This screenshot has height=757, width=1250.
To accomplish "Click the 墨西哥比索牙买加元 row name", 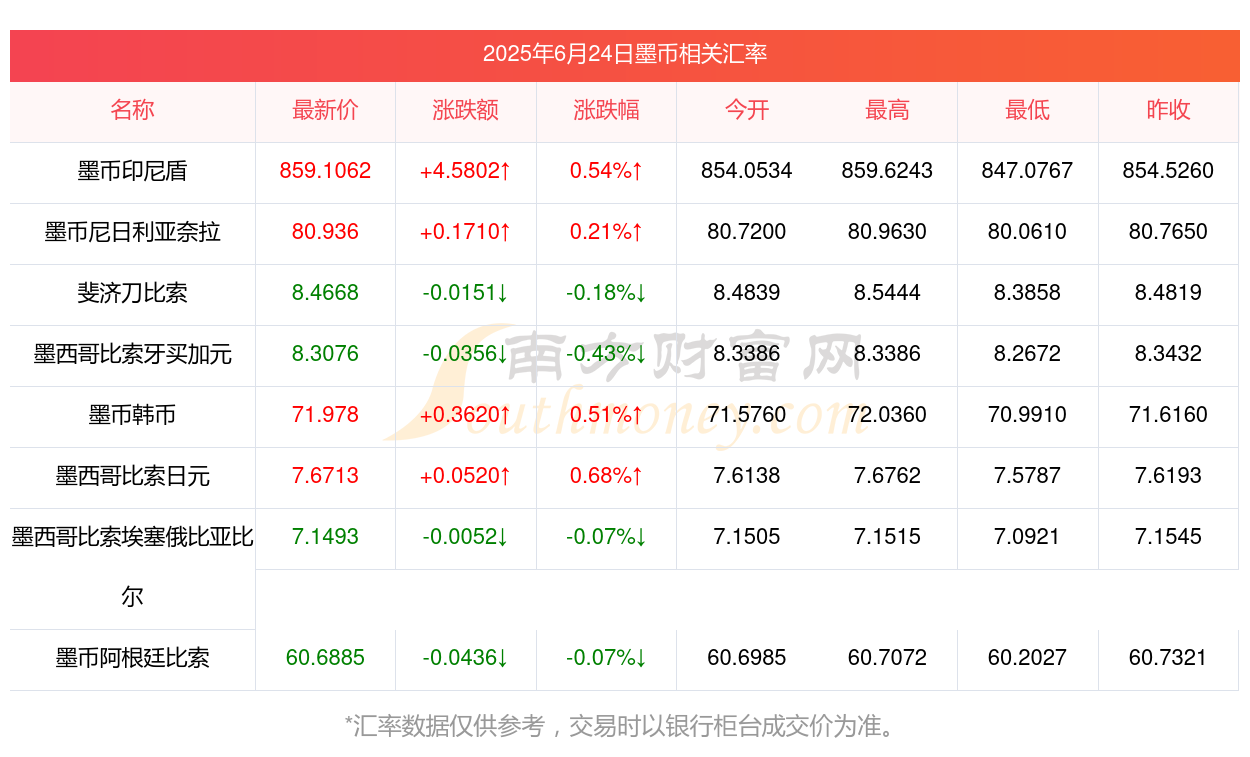I will pyautogui.click(x=132, y=354).
